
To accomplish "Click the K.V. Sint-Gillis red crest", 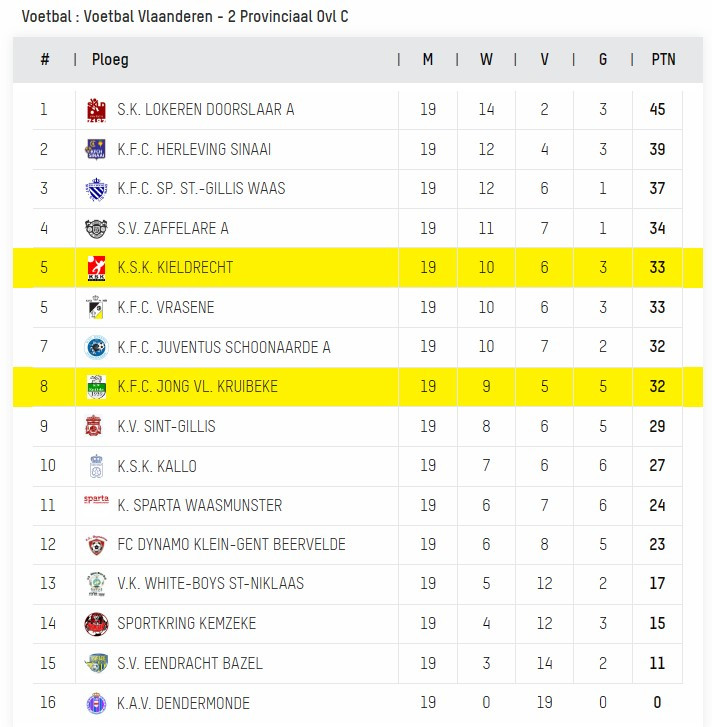I will [x=95, y=426].
